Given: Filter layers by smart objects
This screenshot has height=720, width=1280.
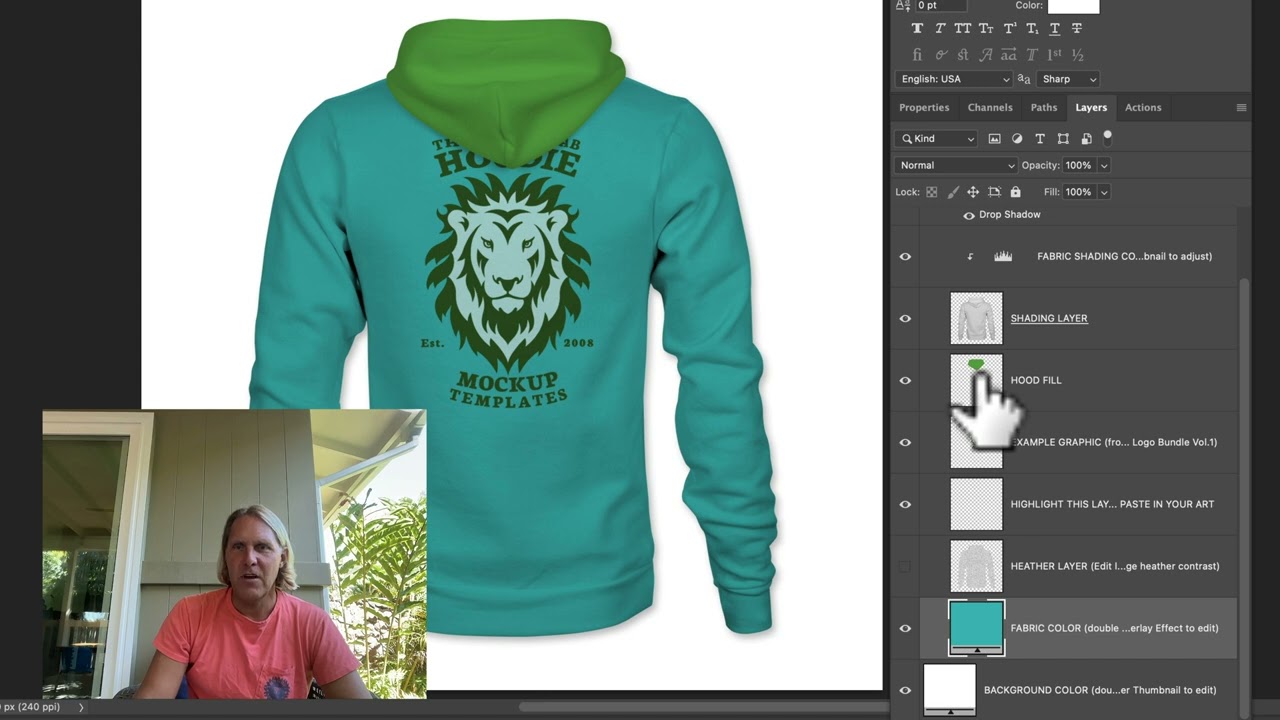Looking at the screenshot, I should point(1086,139).
